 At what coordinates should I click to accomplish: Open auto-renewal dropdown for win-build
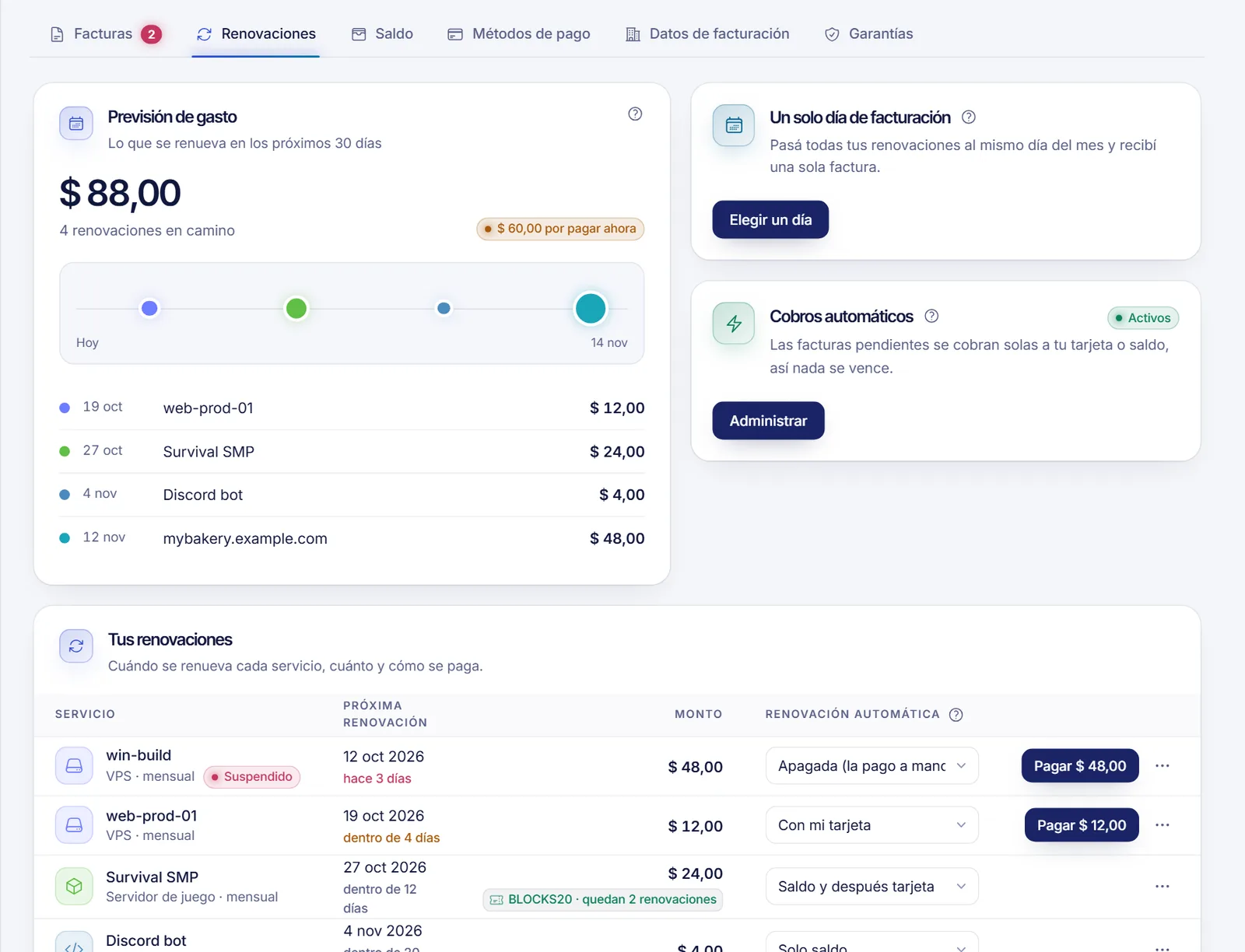(872, 766)
